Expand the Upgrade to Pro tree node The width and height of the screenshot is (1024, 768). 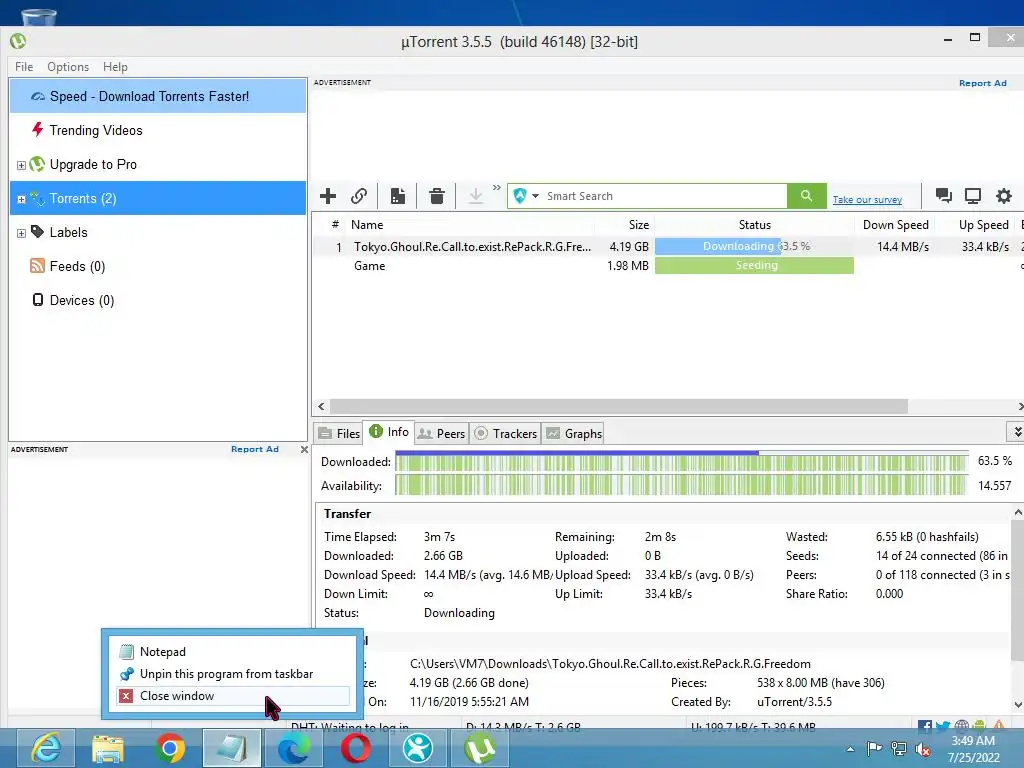tap(21, 165)
